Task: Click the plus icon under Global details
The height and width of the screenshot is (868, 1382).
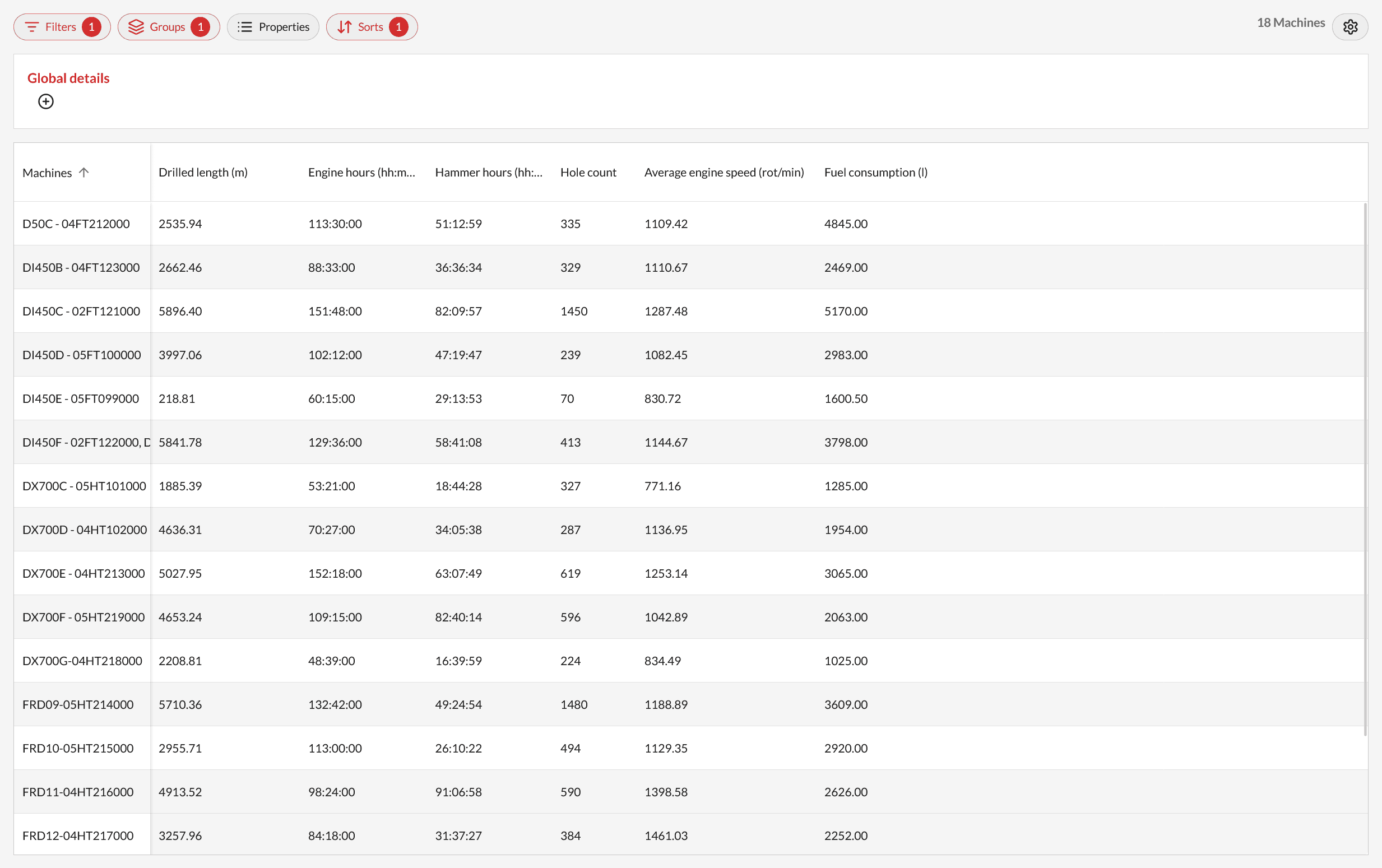Action: point(46,101)
